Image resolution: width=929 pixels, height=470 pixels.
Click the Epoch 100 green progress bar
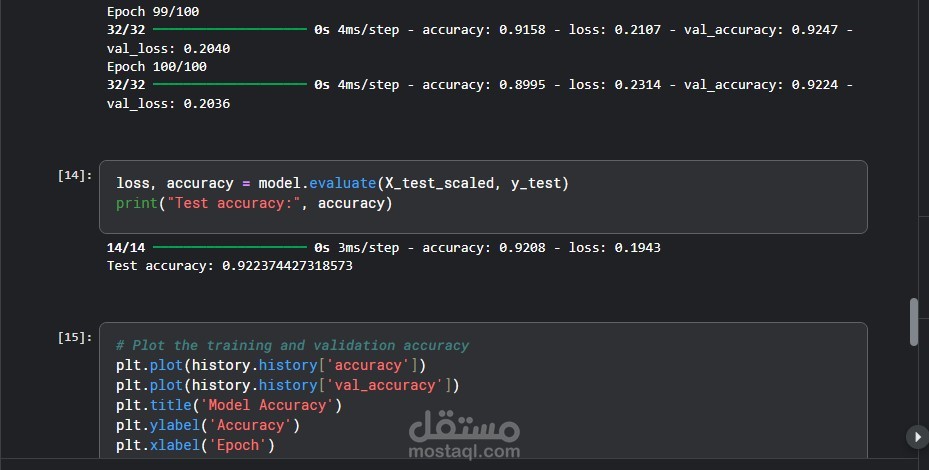(230, 84)
